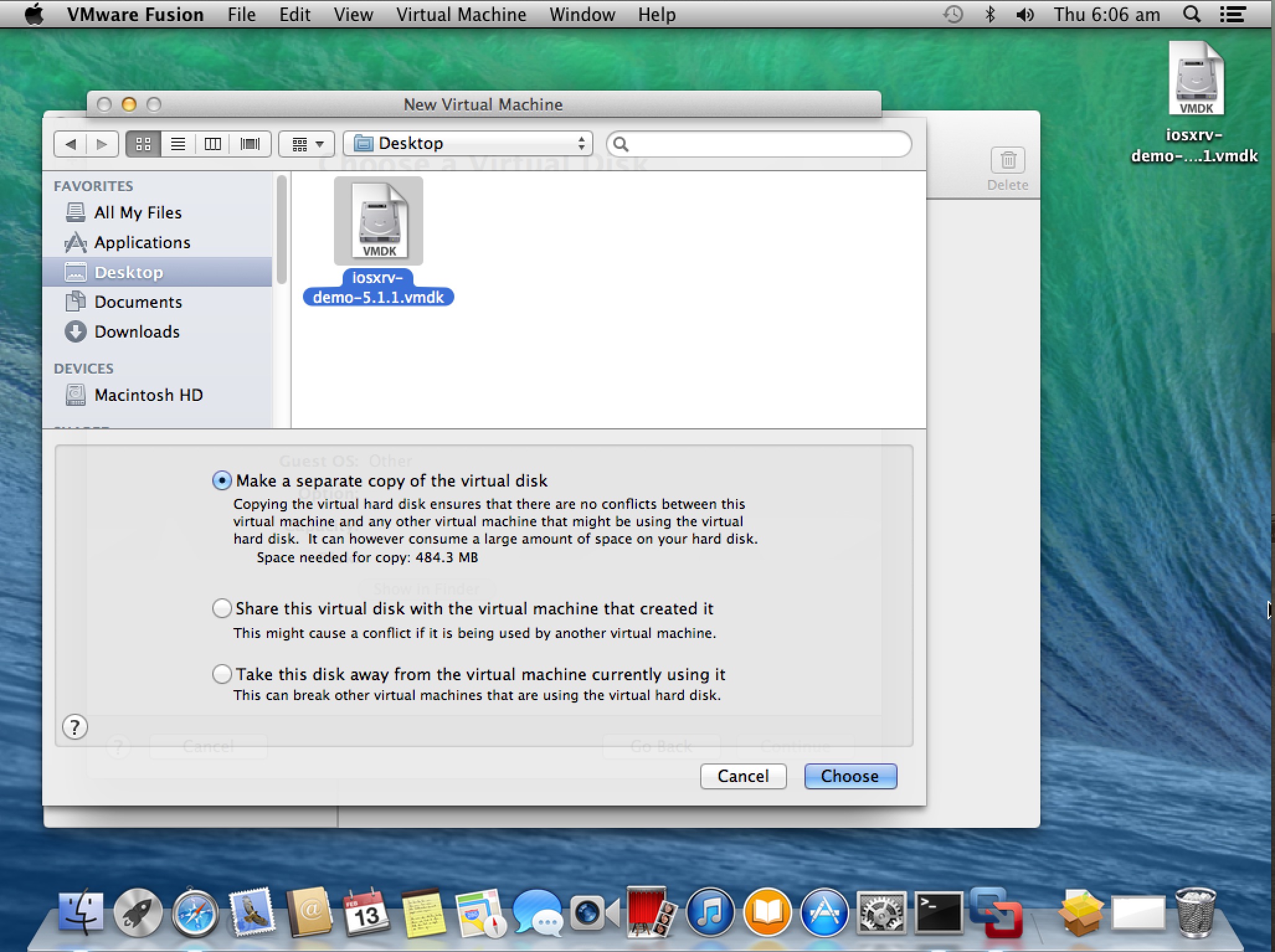This screenshot has height=952, width=1275.
Task: Open the Trash in the Dock
Action: [x=1196, y=912]
